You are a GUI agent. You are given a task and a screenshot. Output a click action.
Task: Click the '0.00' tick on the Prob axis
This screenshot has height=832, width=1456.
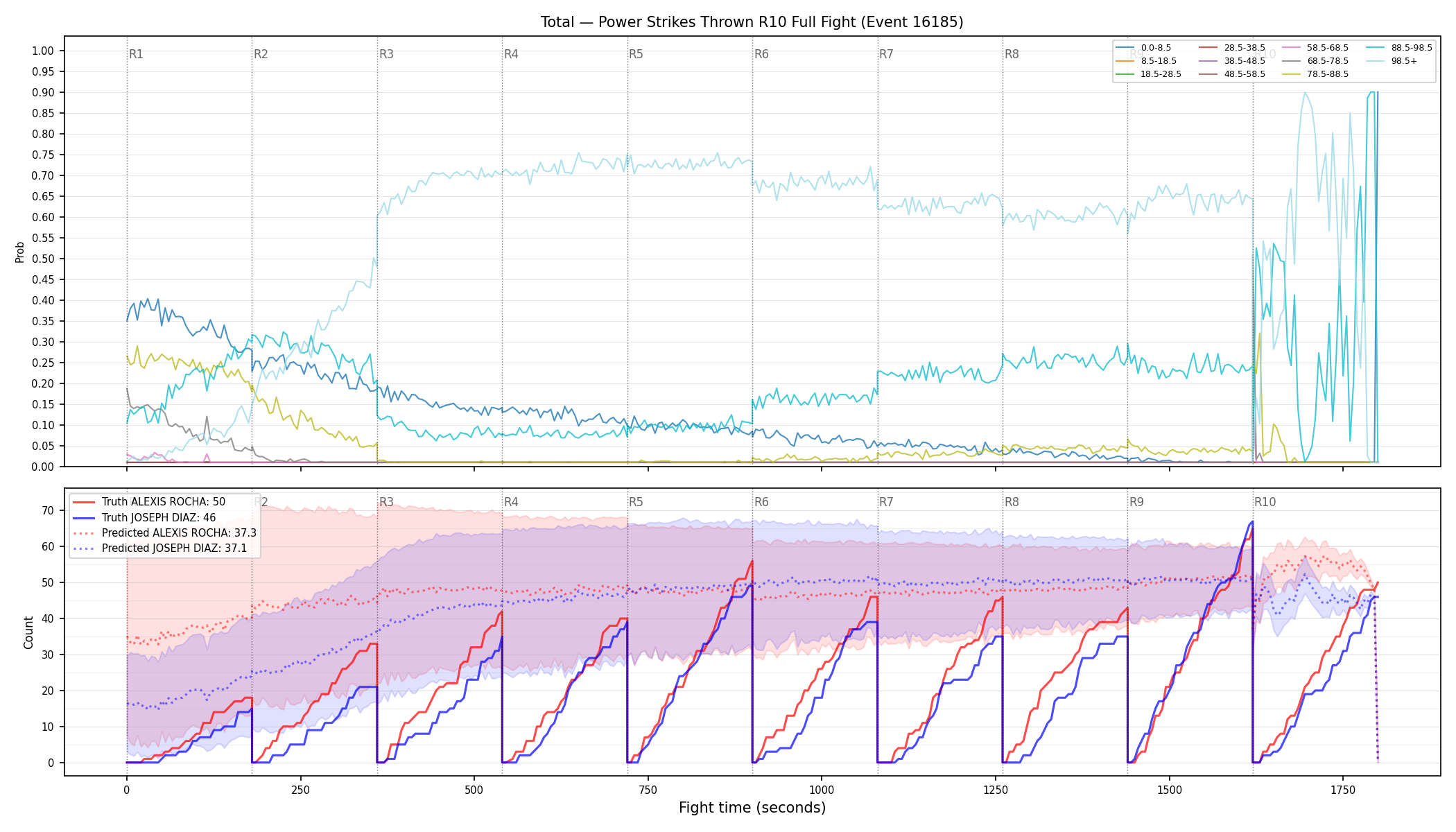pos(43,467)
